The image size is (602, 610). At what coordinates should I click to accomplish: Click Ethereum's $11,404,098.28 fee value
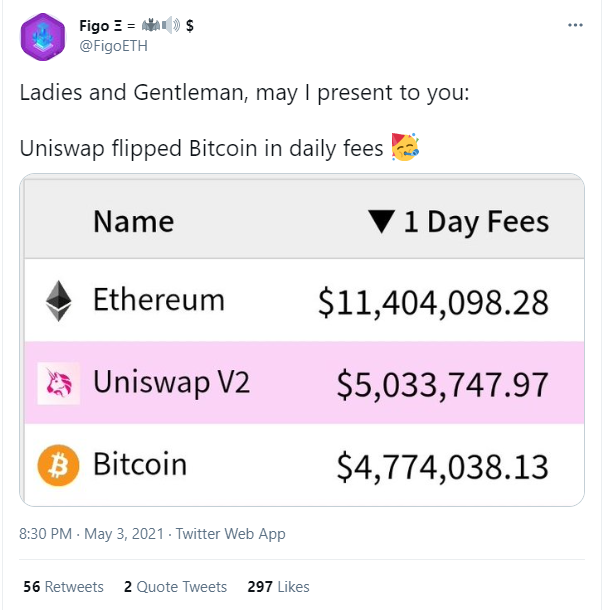(x=433, y=301)
